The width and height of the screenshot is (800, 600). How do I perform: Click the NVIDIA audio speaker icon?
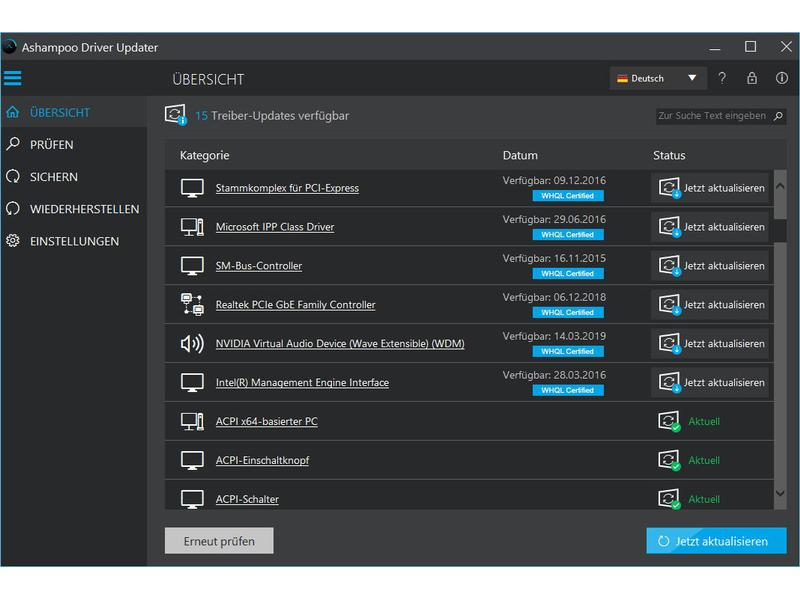click(x=192, y=343)
